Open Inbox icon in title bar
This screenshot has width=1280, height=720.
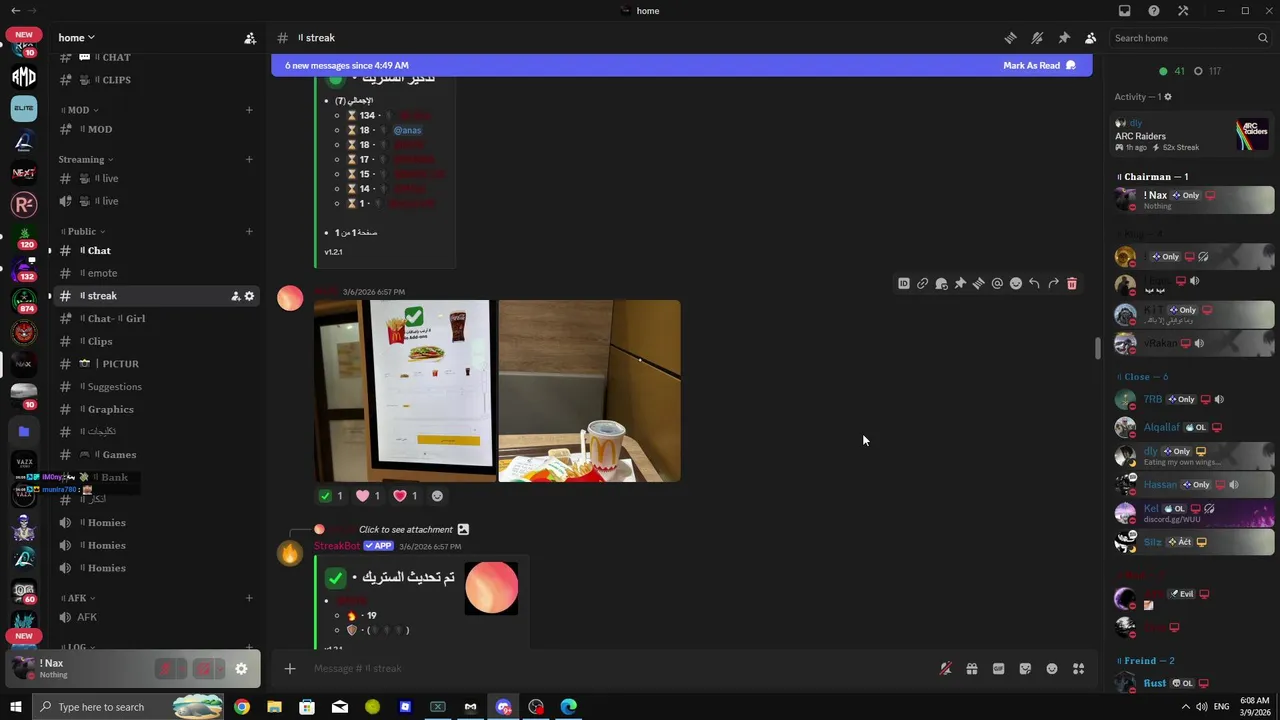[x=1125, y=11]
